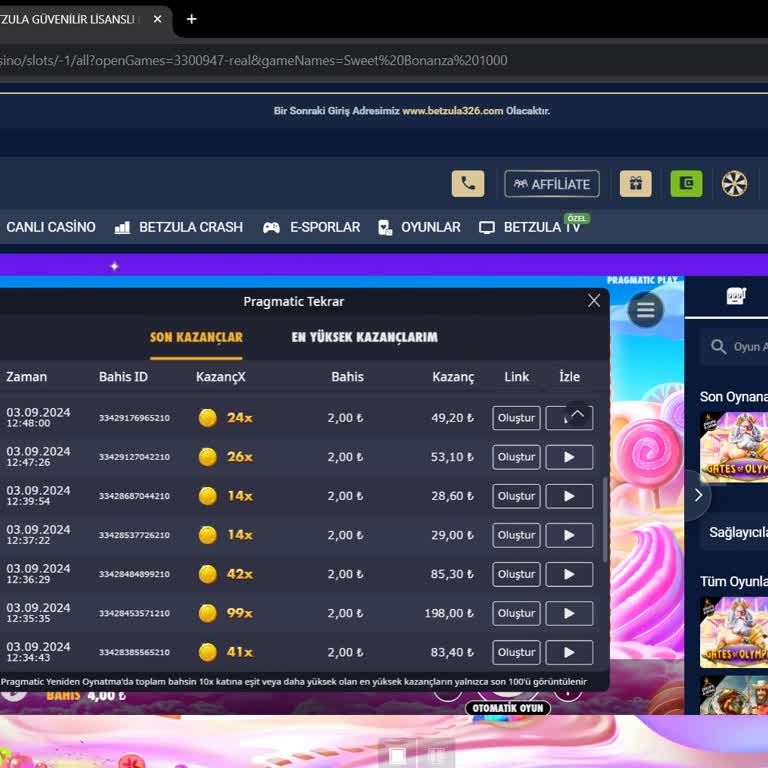This screenshot has width=768, height=768.
Task: Click the browser address bar URL
Action: coord(254,61)
